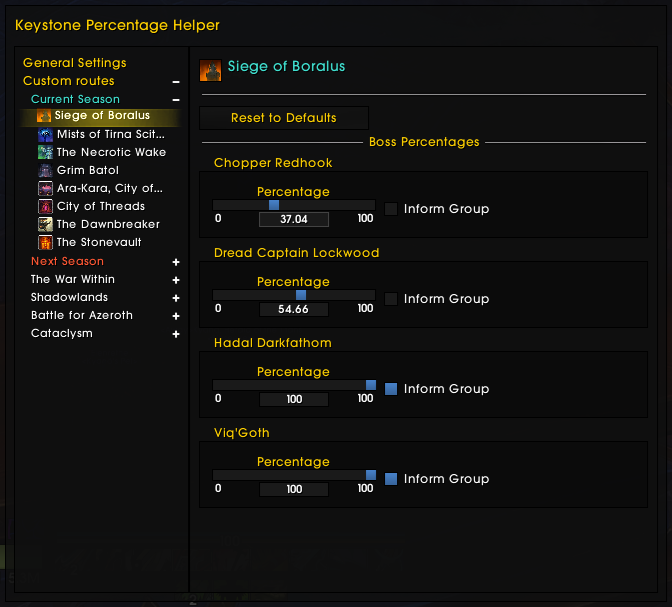Expand the Next Season section
The width and height of the screenshot is (672, 607).
pos(176,262)
